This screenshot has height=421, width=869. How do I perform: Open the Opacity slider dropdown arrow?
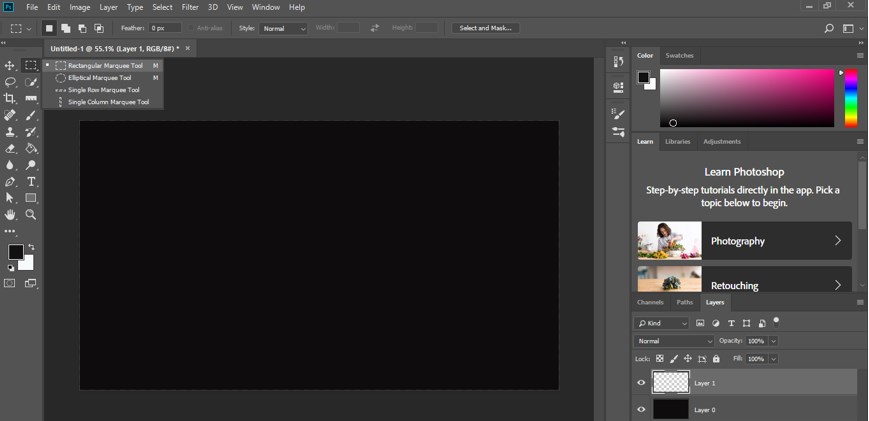click(773, 341)
